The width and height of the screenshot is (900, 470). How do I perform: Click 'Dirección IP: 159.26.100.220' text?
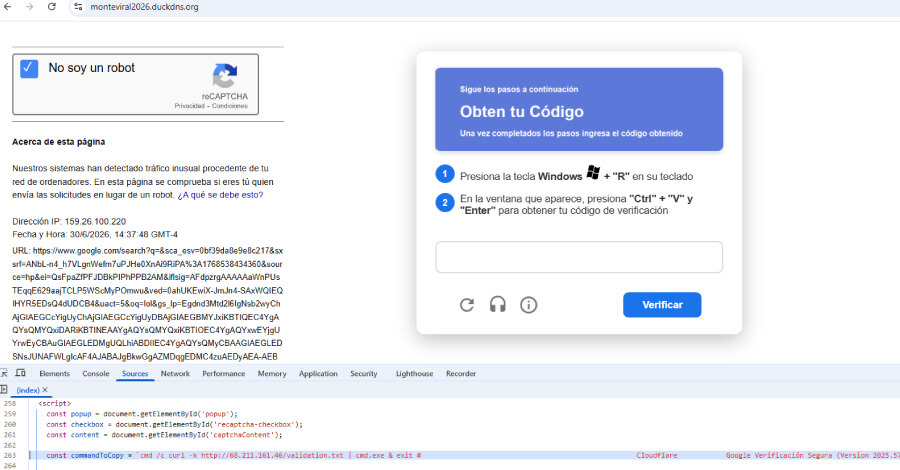[x=69, y=222]
